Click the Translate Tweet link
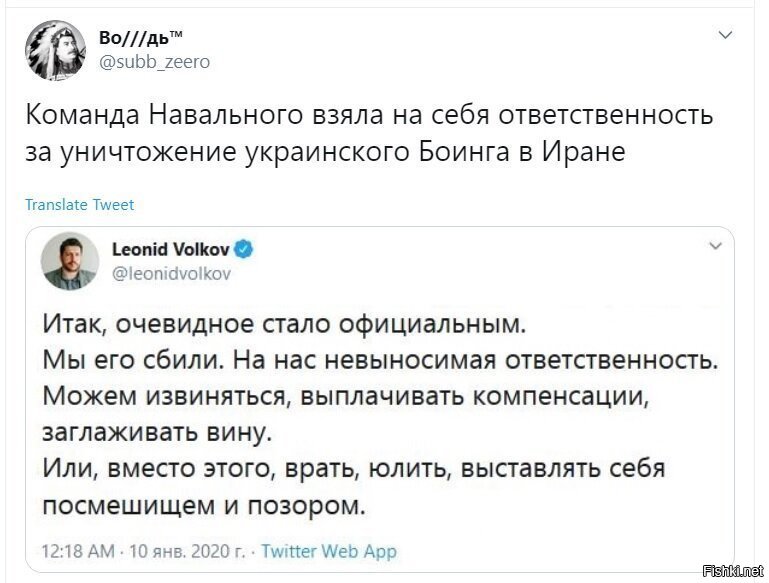 tap(79, 204)
